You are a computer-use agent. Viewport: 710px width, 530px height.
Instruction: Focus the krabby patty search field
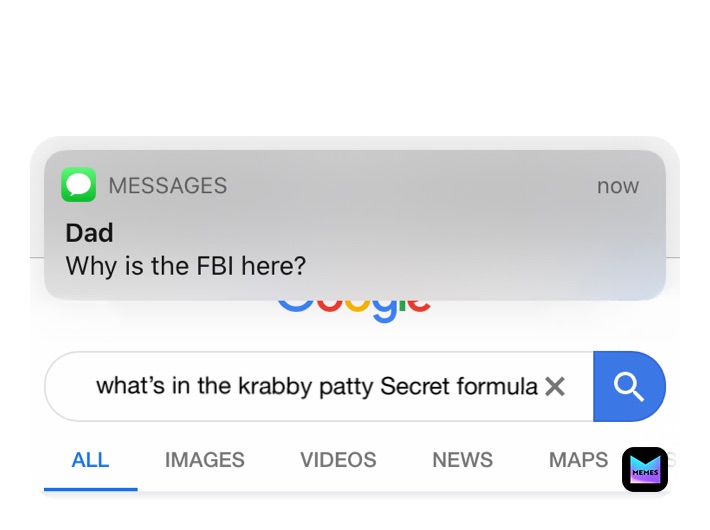click(300, 386)
